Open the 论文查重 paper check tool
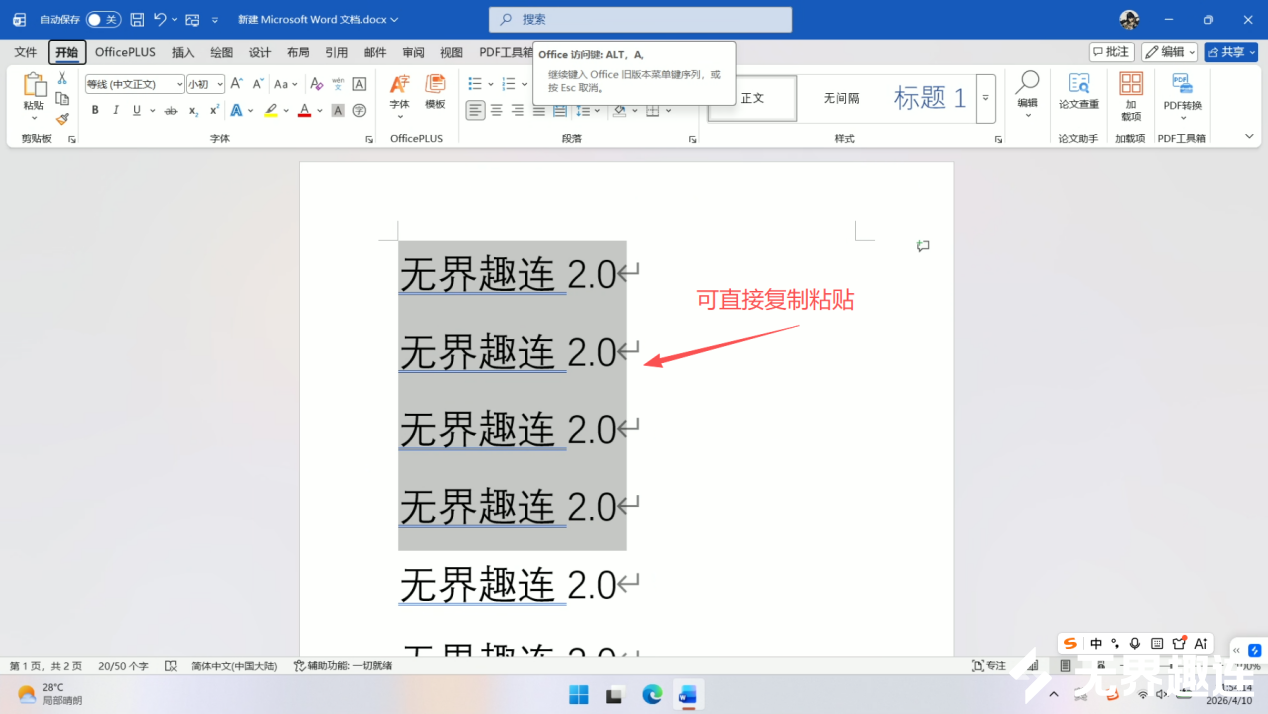This screenshot has height=714, width=1268. pos(1078,91)
